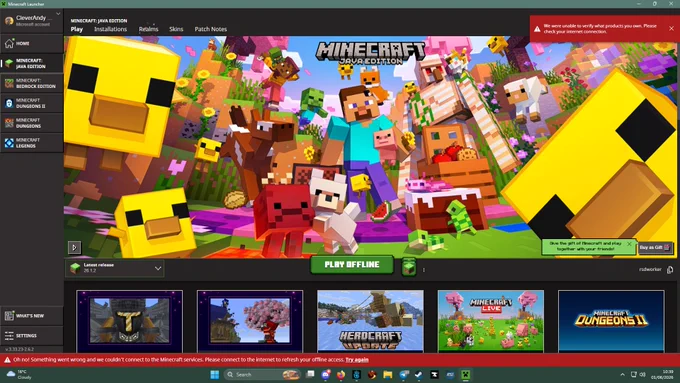Dismiss the product verification error notification
680x383 pixels.
[x=671, y=29]
